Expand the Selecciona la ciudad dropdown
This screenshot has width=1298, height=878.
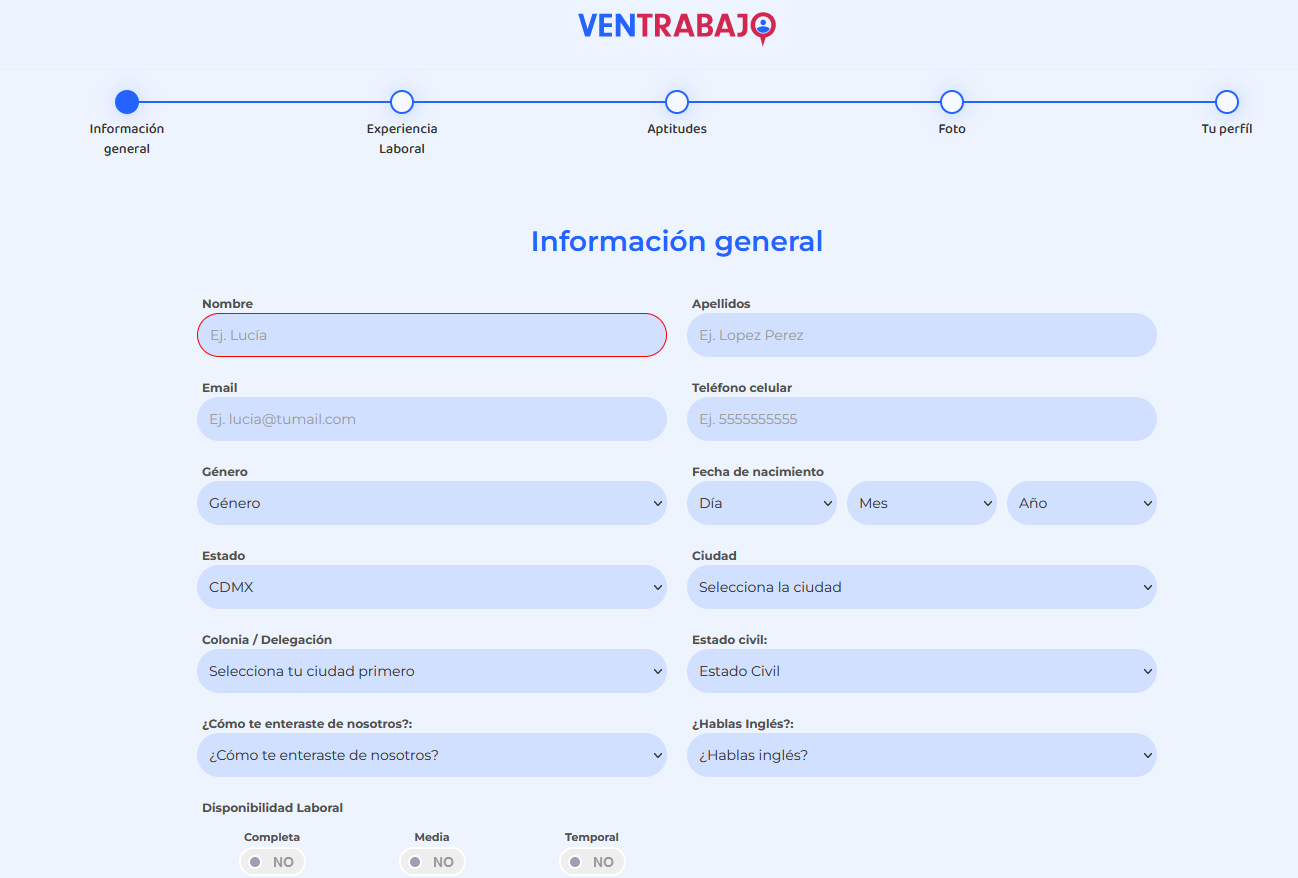click(921, 587)
